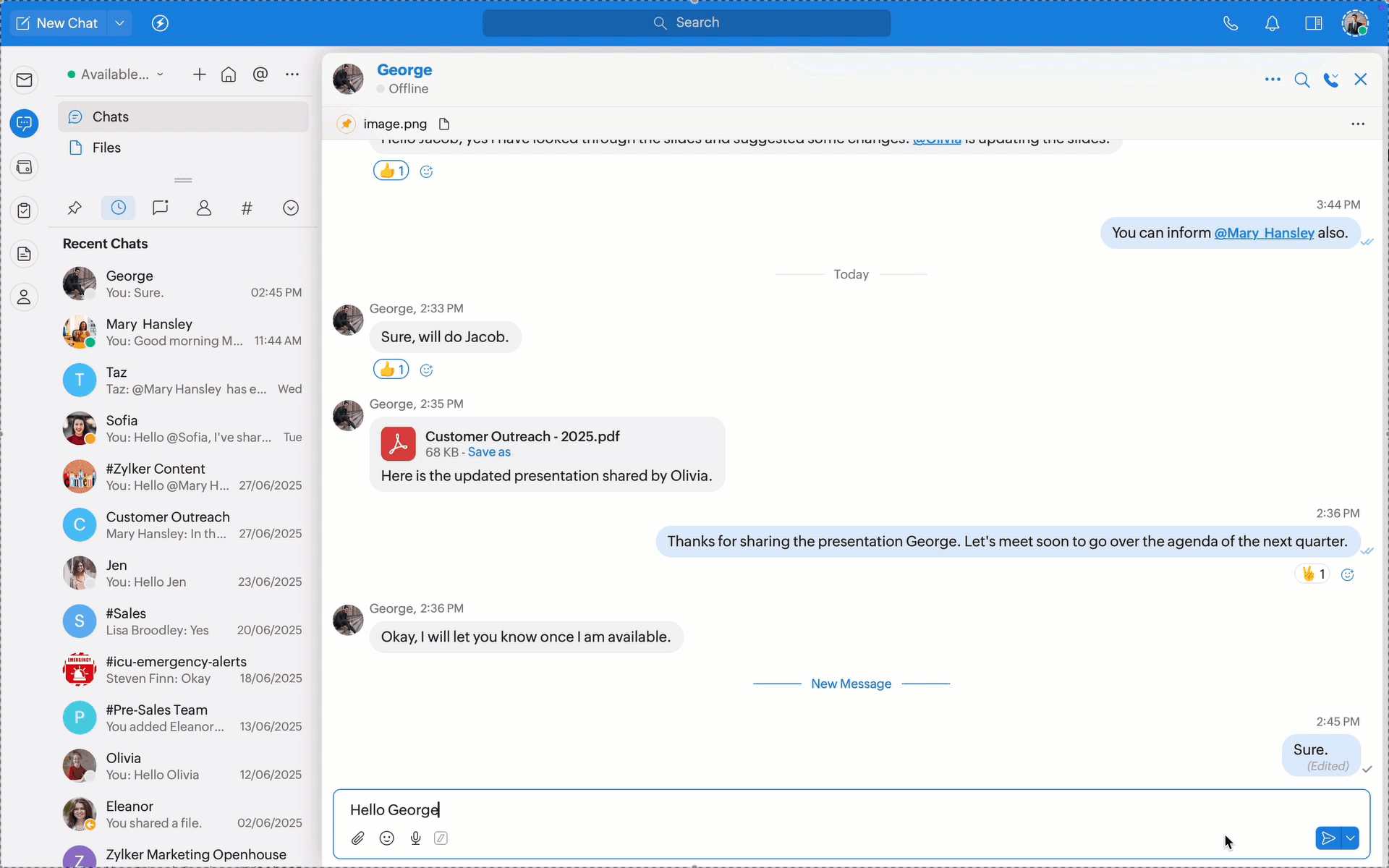This screenshot has width=1389, height=868.
Task: Click the slash command icon in composer
Action: click(x=441, y=838)
